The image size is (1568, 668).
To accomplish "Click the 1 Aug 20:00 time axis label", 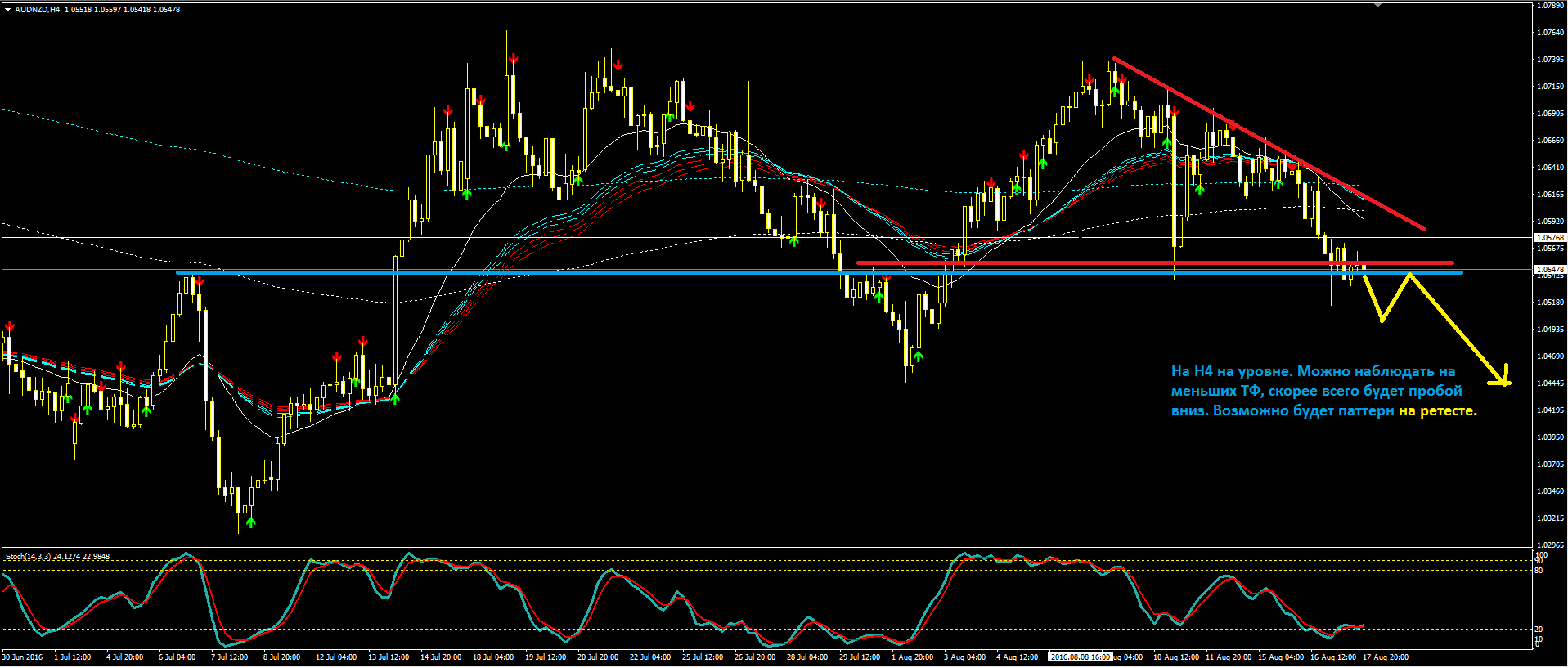I will (x=912, y=657).
